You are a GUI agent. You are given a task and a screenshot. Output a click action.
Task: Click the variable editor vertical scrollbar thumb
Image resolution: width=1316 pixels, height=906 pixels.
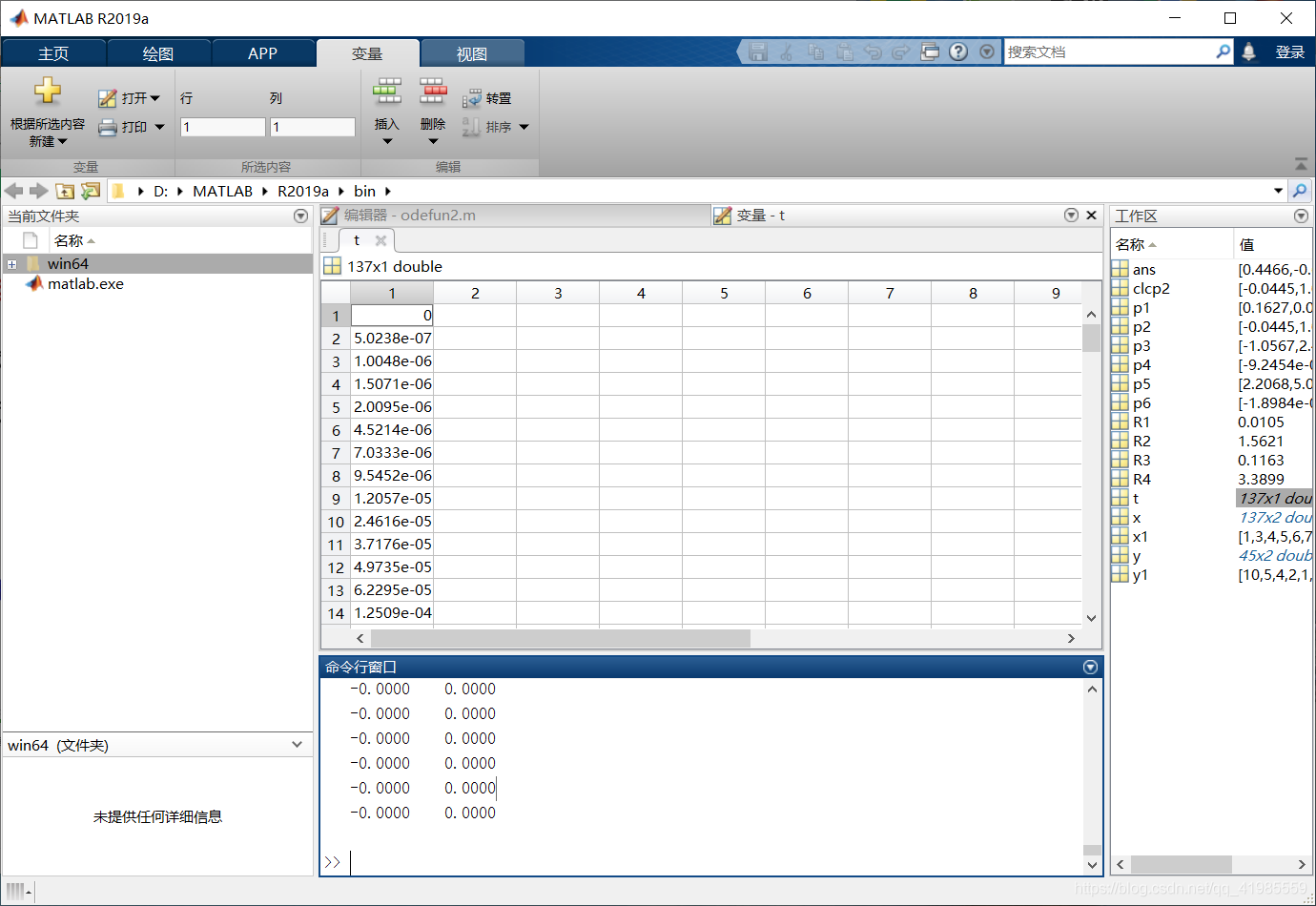click(1092, 339)
